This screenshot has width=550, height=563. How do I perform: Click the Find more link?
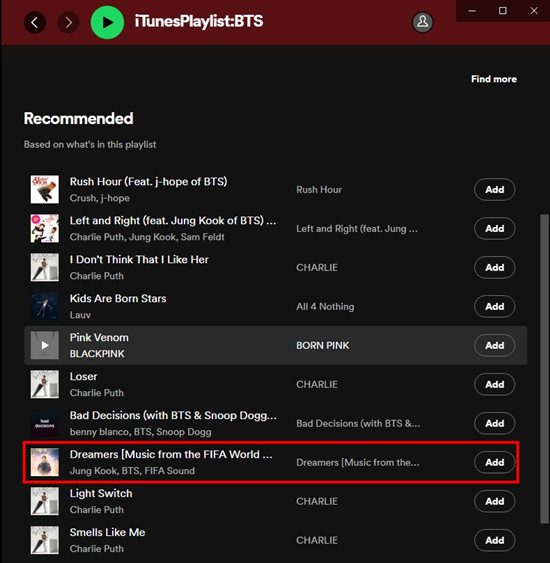pyautogui.click(x=494, y=79)
